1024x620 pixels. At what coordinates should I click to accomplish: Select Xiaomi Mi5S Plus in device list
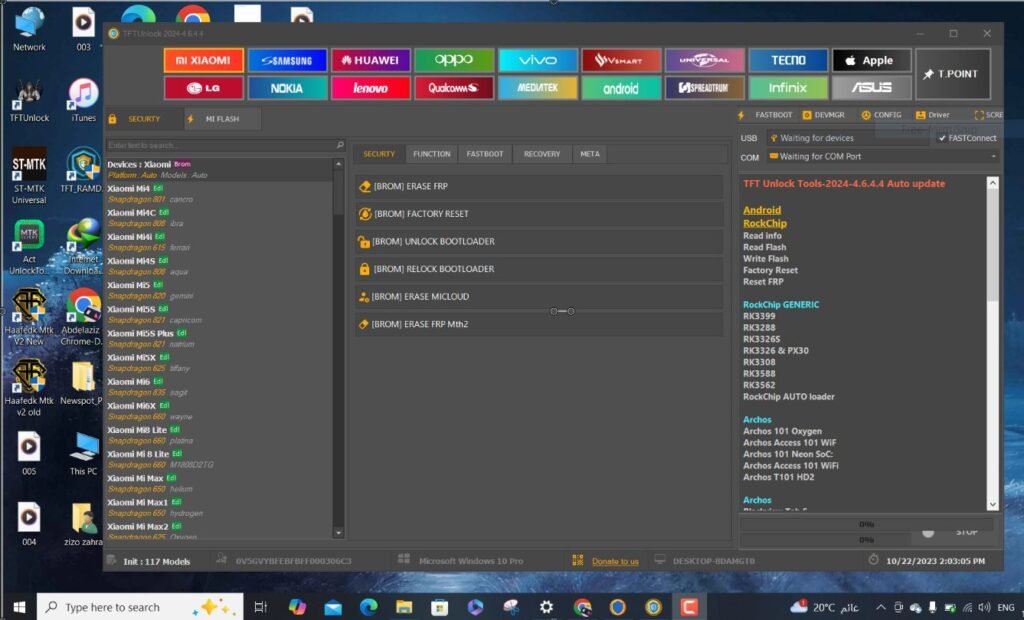click(219, 338)
